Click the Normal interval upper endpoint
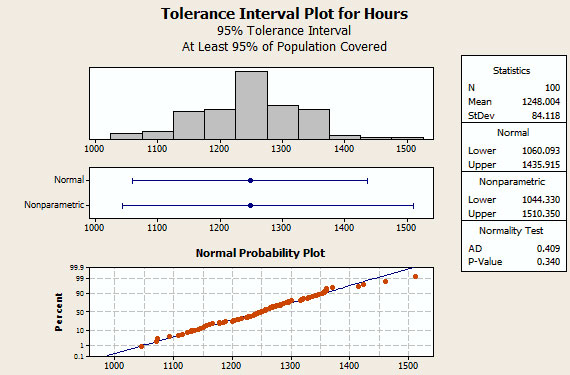The height and width of the screenshot is (375, 570). point(368,181)
